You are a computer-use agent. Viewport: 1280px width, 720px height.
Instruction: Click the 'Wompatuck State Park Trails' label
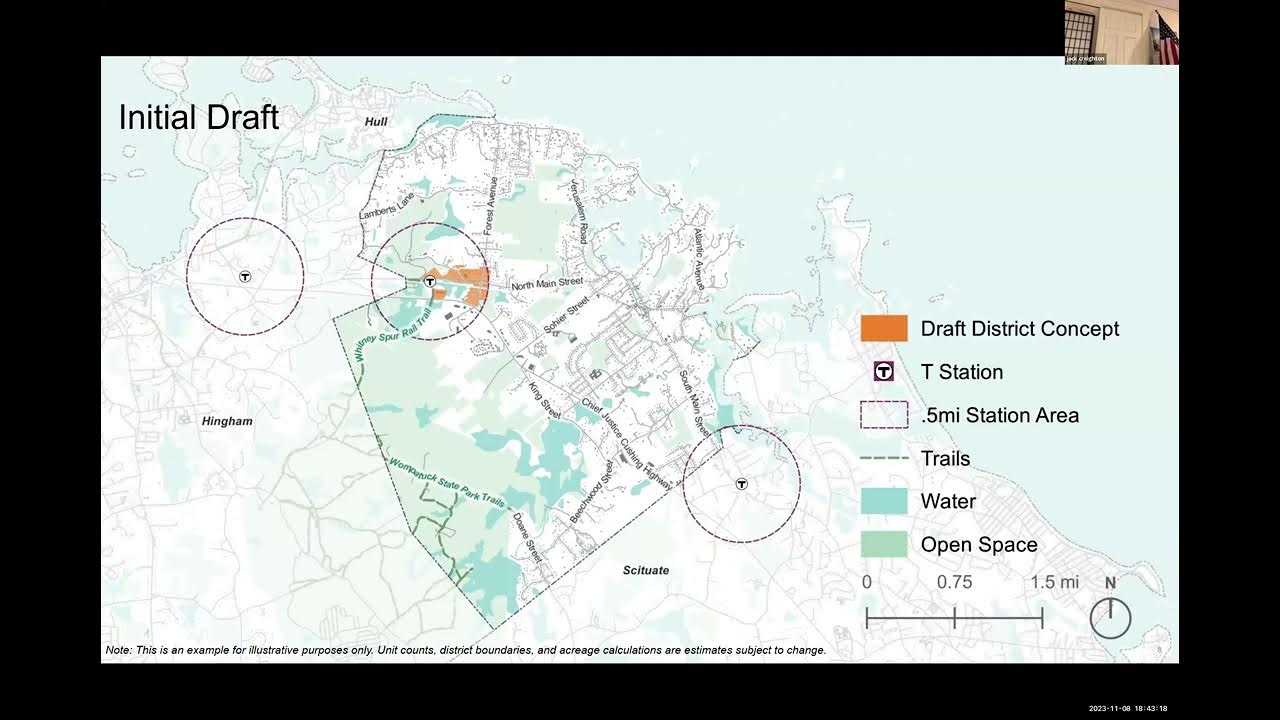[447, 481]
